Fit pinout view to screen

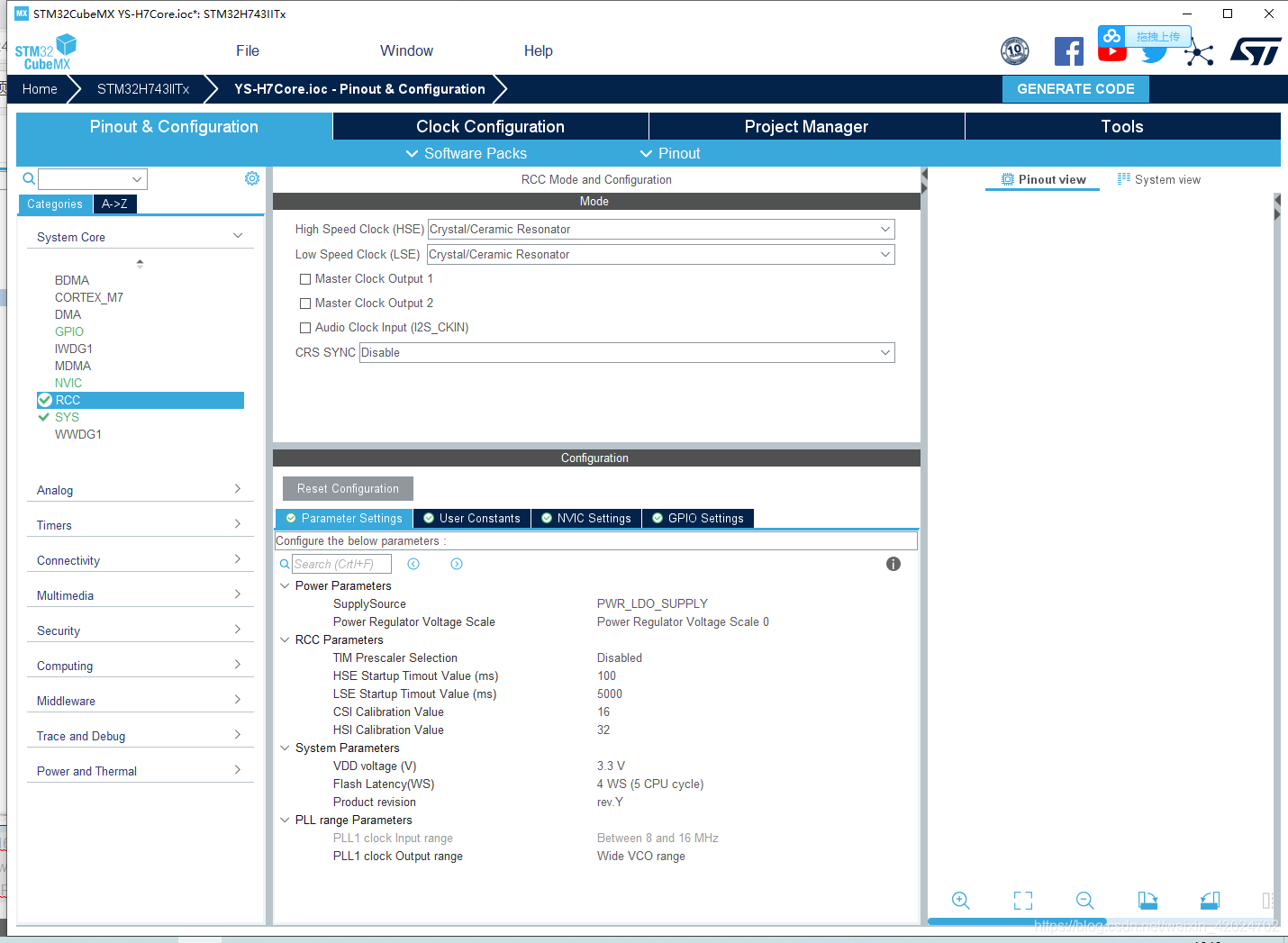click(x=1023, y=901)
